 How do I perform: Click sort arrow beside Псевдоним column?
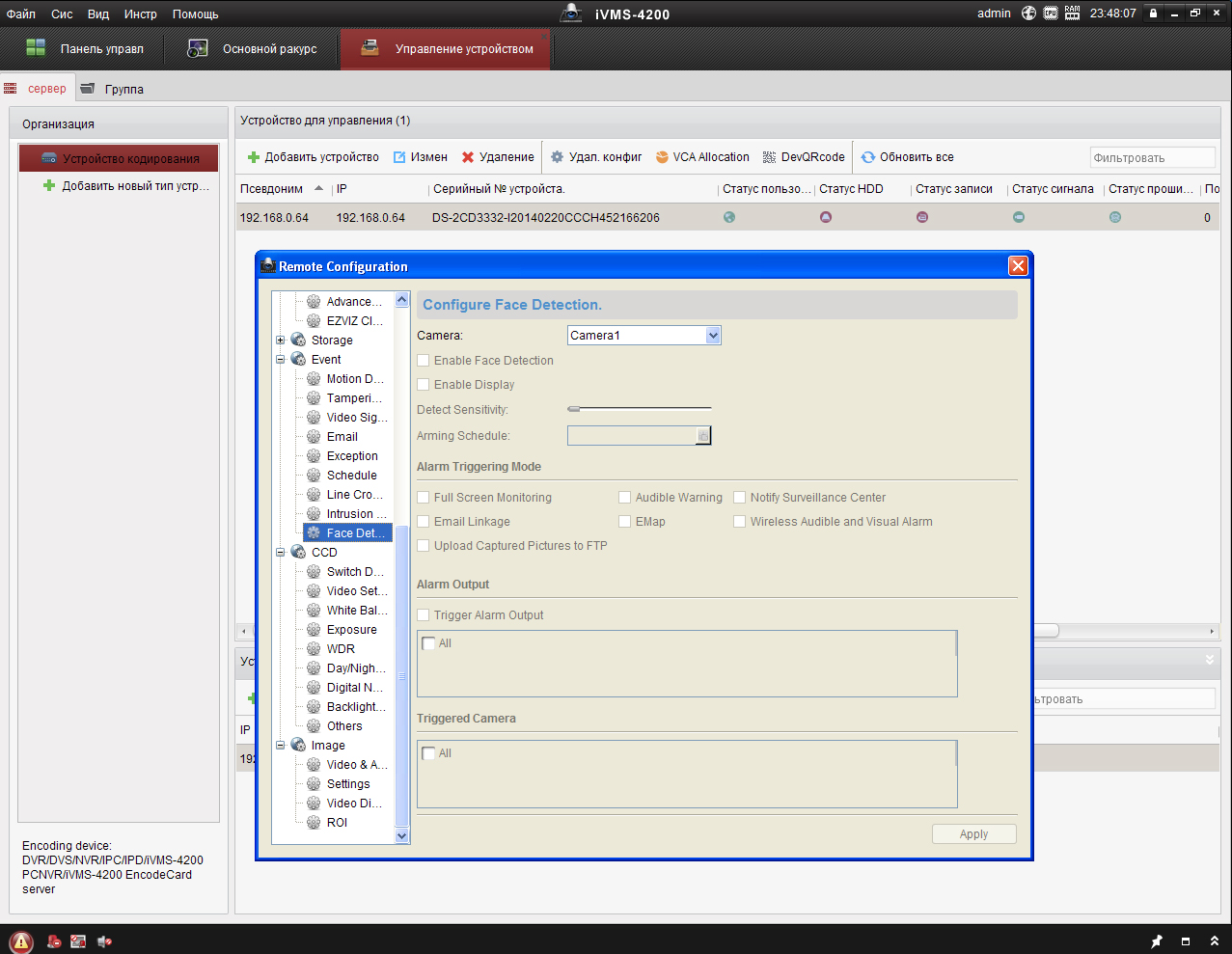click(319, 188)
